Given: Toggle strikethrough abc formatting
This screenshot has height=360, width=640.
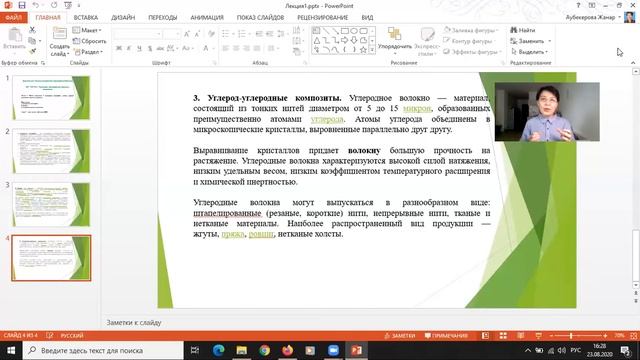Looking at the screenshot, I should click(160, 49).
